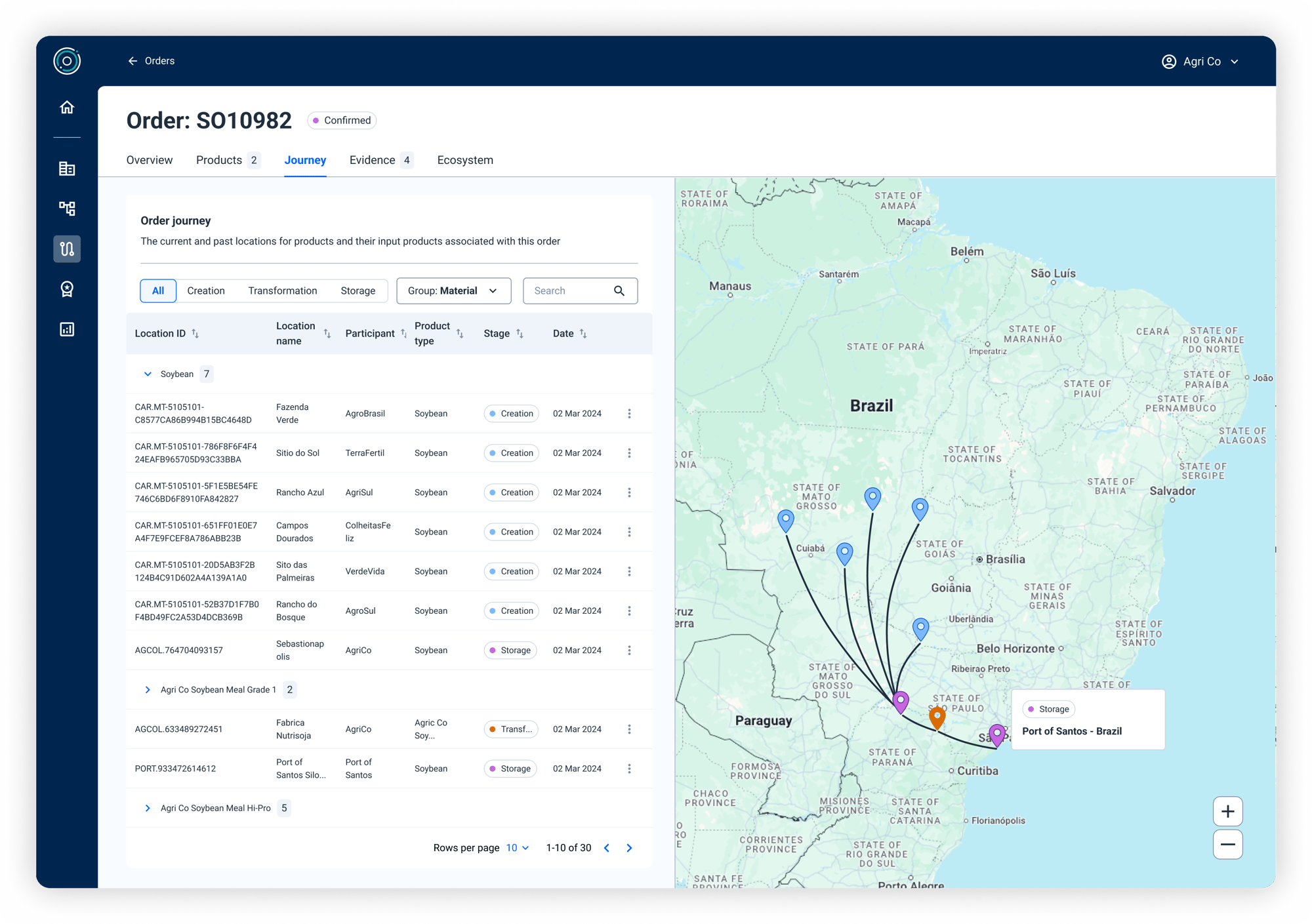The image size is (1312, 924).
Task: Click the app logo icon
Action: coord(67,61)
